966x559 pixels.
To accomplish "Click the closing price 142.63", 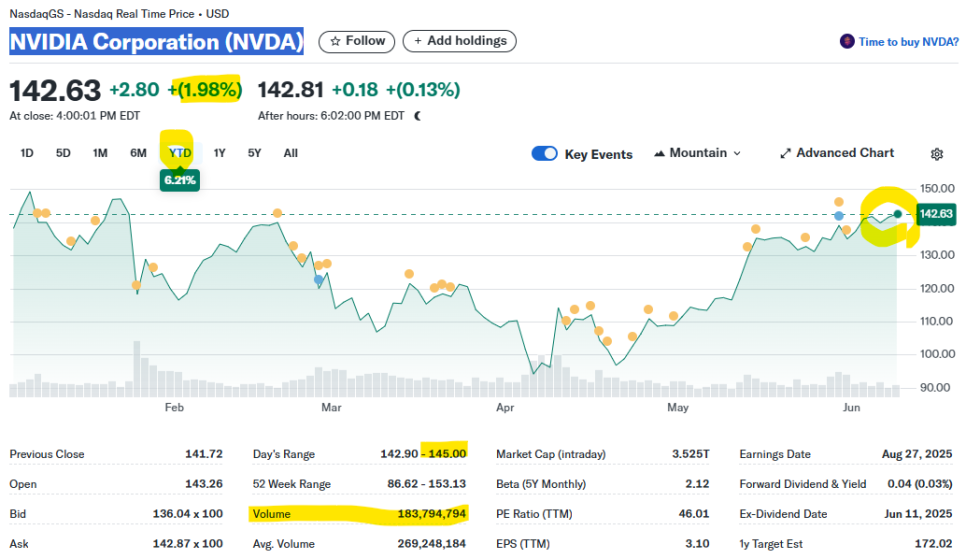I will click(55, 91).
